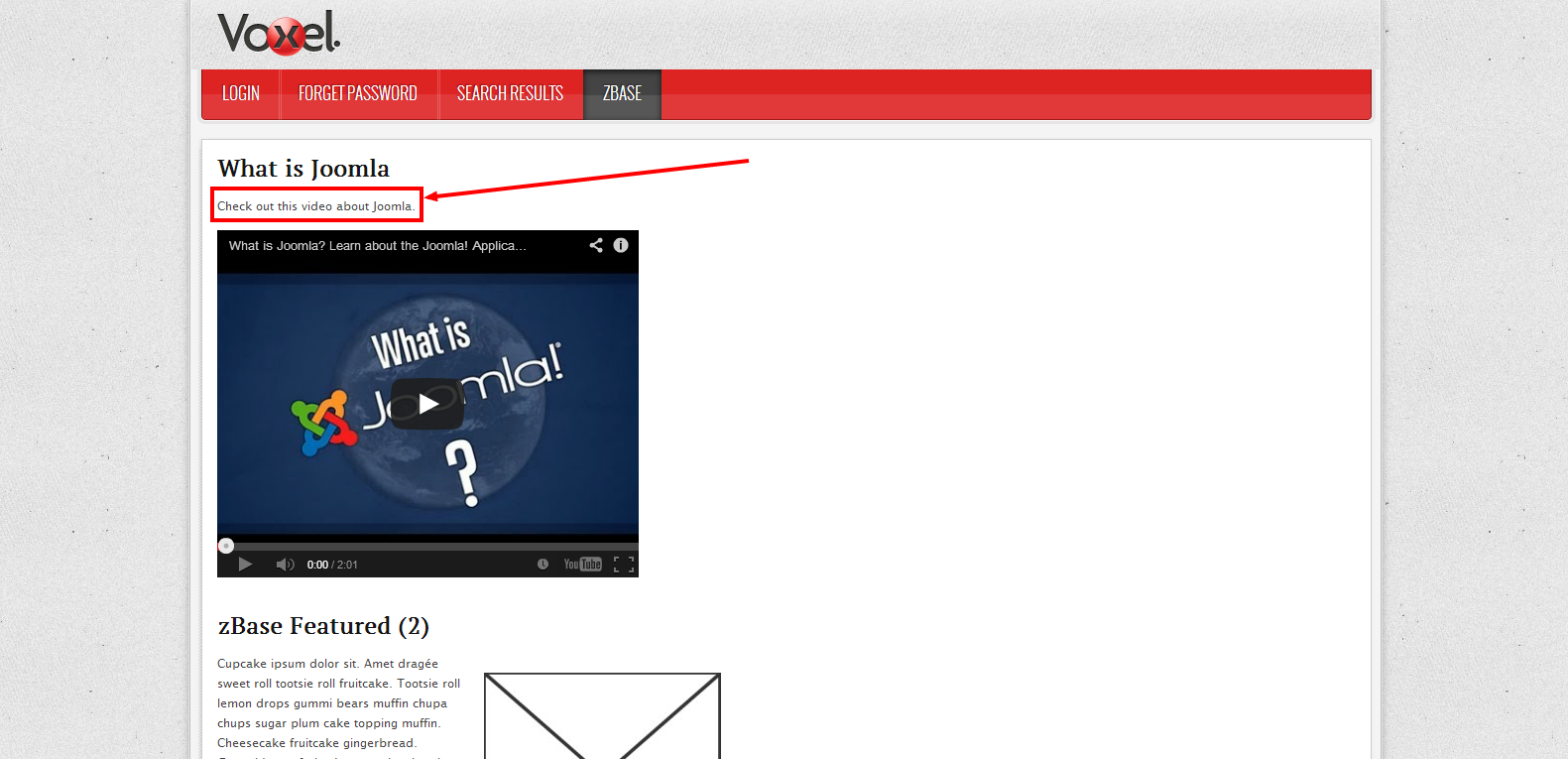Viewport: 1568px width, 759px height.
Task: Click the video info icon
Action: (621, 245)
